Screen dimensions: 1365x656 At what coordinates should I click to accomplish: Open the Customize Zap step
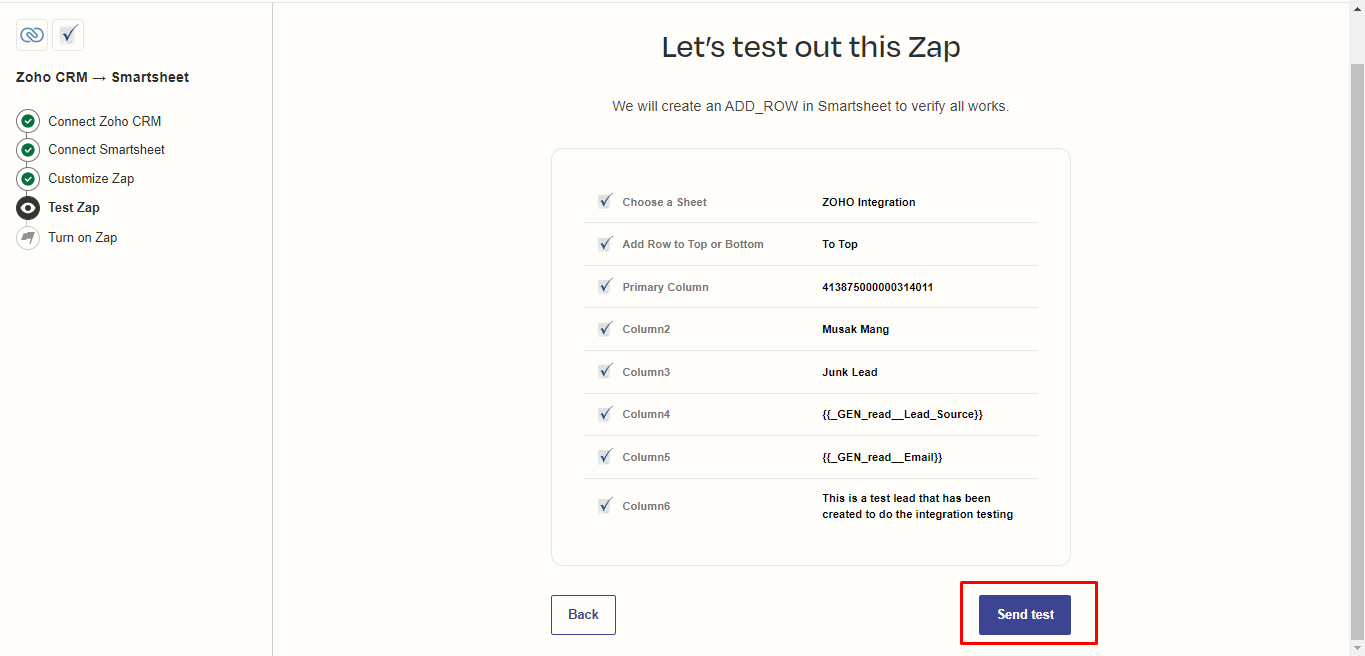point(91,178)
